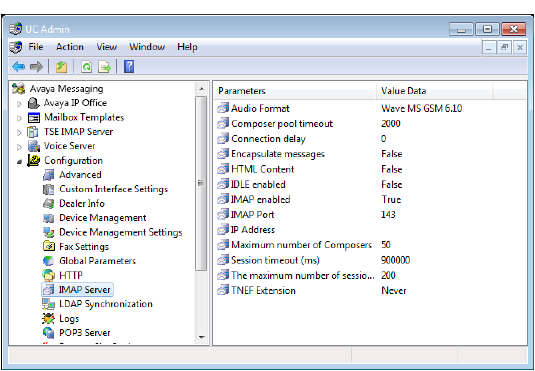The width and height of the screenshot is (535, 371).
Task: Expand the Avaya IP Office node
Action: click(19, 104)
